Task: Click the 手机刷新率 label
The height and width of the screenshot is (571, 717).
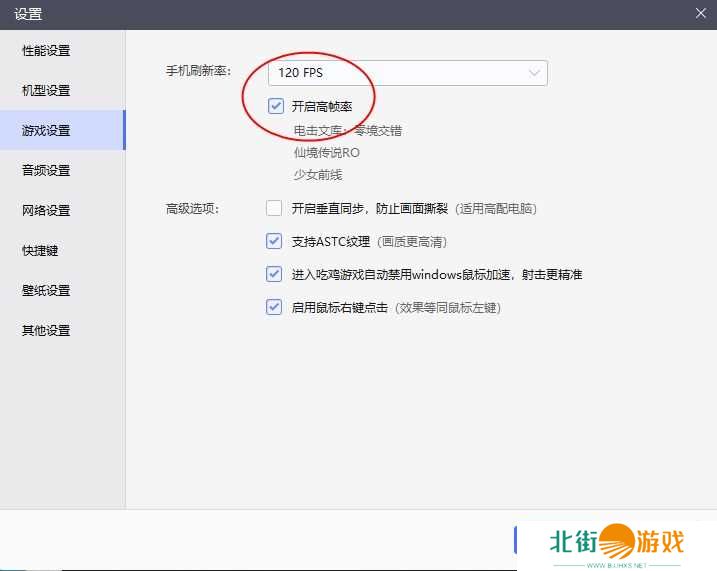Action: click(198, 72)
